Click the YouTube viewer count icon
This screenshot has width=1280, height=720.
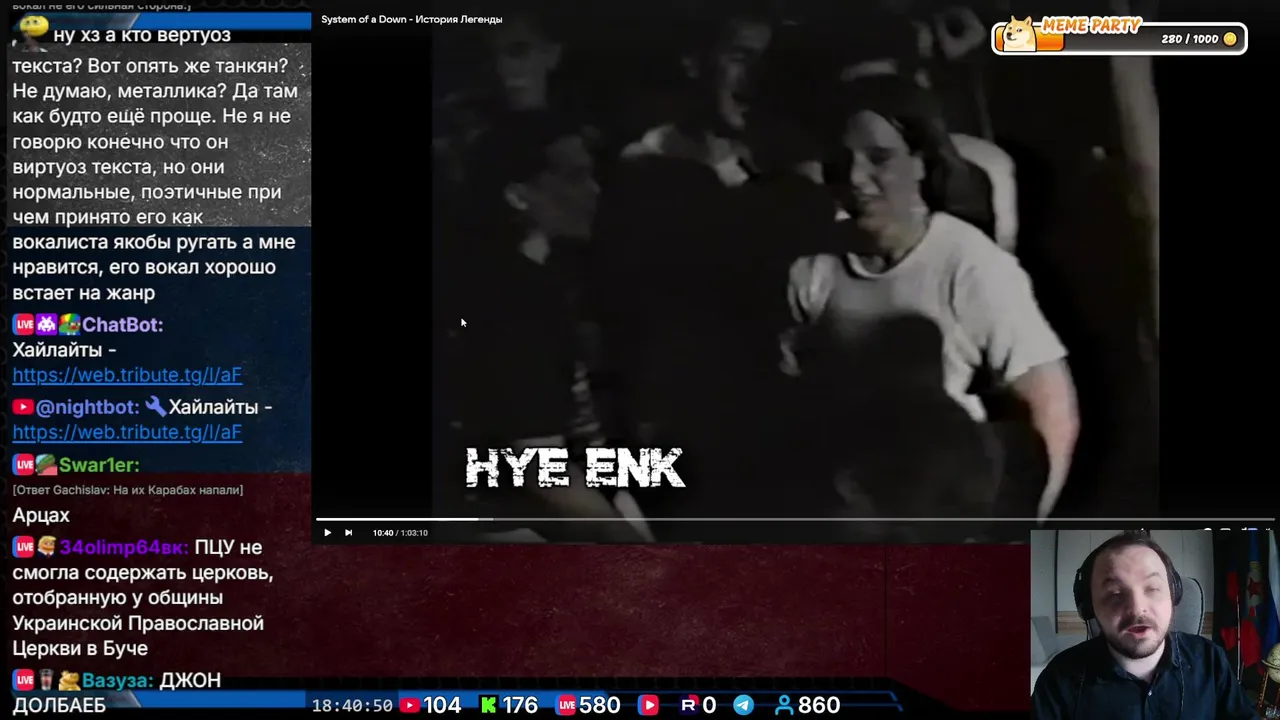pyautogui.click(x=409, y=705)
